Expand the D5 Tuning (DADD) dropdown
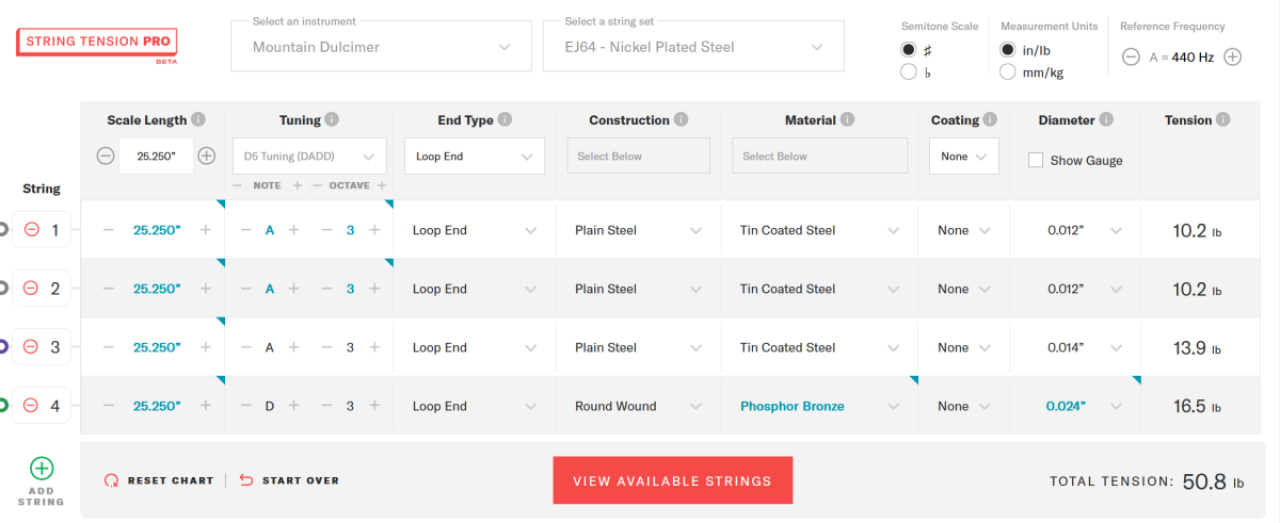This screenshot has width=1280, height=523. coord(309,156)
